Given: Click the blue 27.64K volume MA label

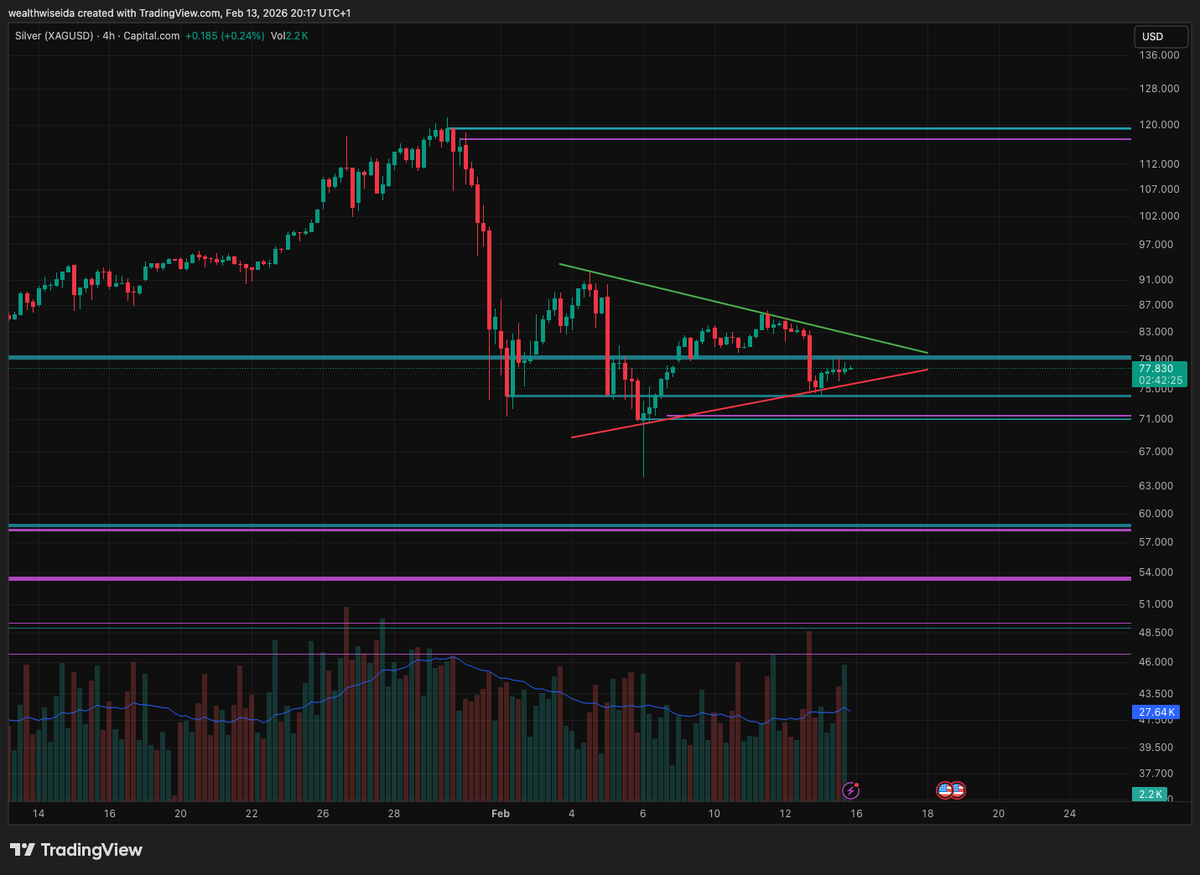Looking at the screenshot, I should point(1156,713).
